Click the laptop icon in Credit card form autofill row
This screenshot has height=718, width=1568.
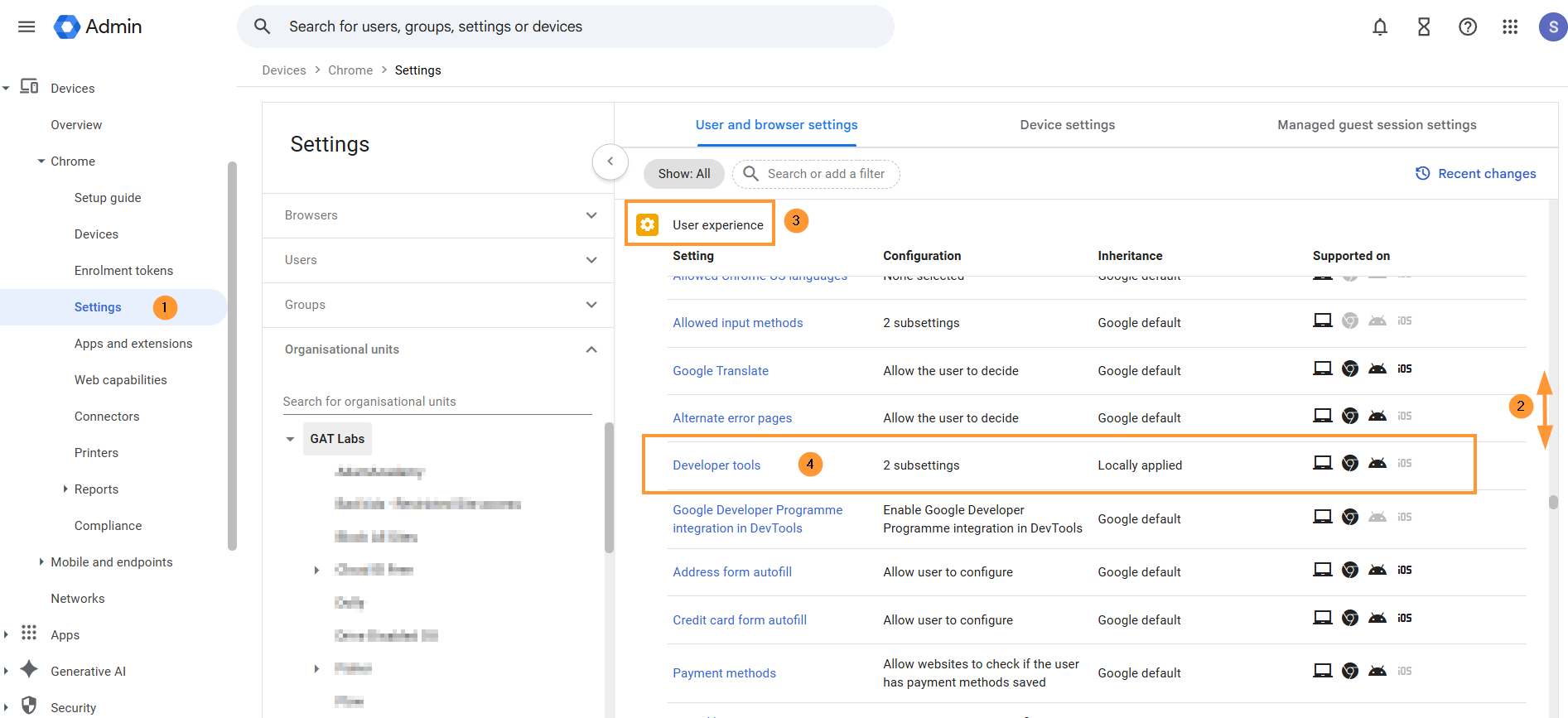point(1323,618)
